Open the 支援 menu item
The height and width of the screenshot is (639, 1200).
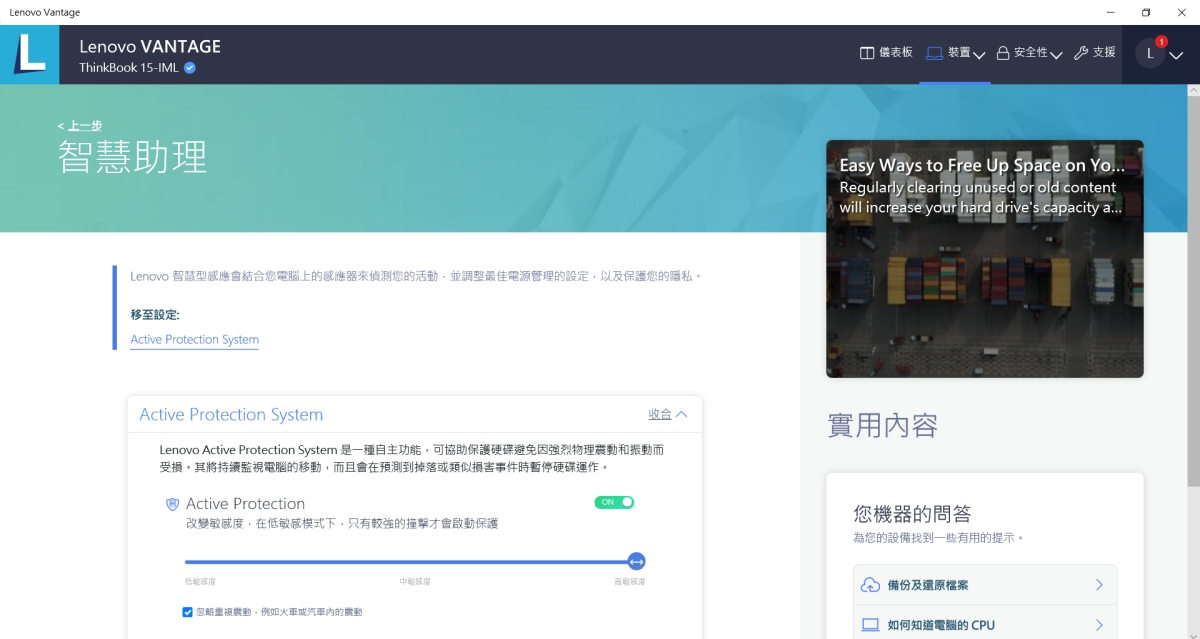[x=1104, y=53]
